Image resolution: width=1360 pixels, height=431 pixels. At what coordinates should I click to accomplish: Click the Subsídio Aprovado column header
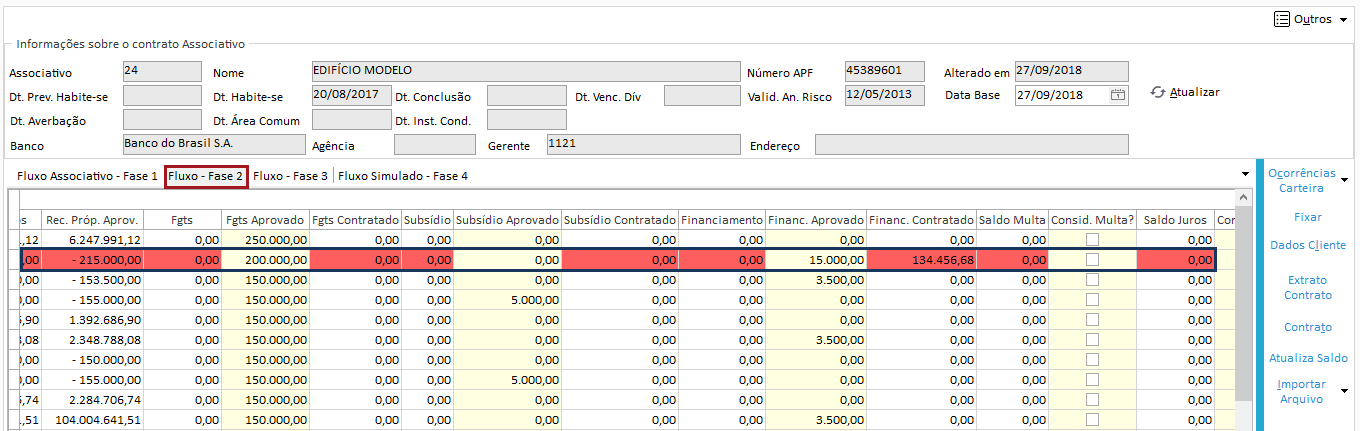click(506, 219)
